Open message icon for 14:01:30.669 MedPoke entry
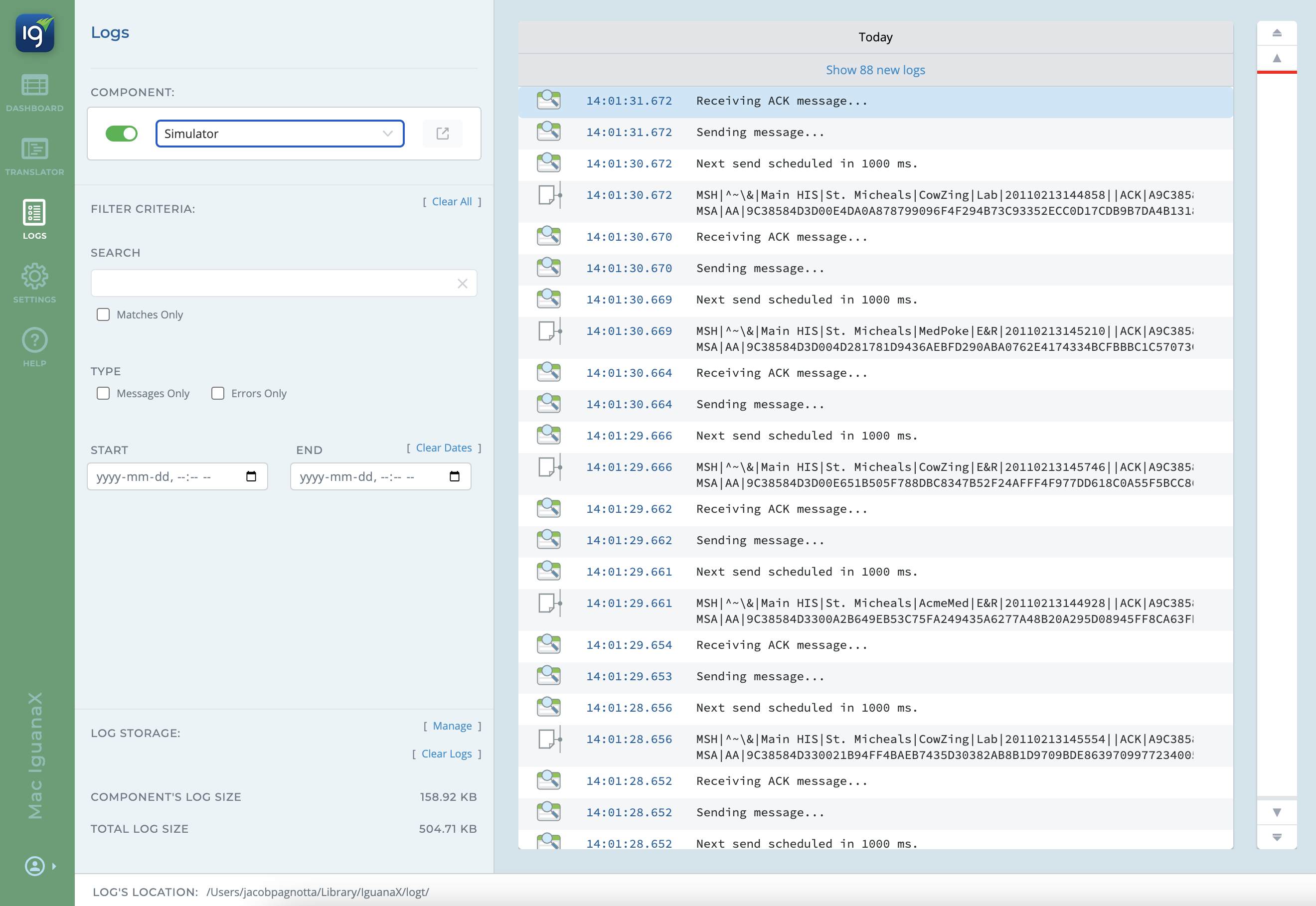Image resolution: width=1316 pixels, height=906 pixels. click(x=549, y=331)
